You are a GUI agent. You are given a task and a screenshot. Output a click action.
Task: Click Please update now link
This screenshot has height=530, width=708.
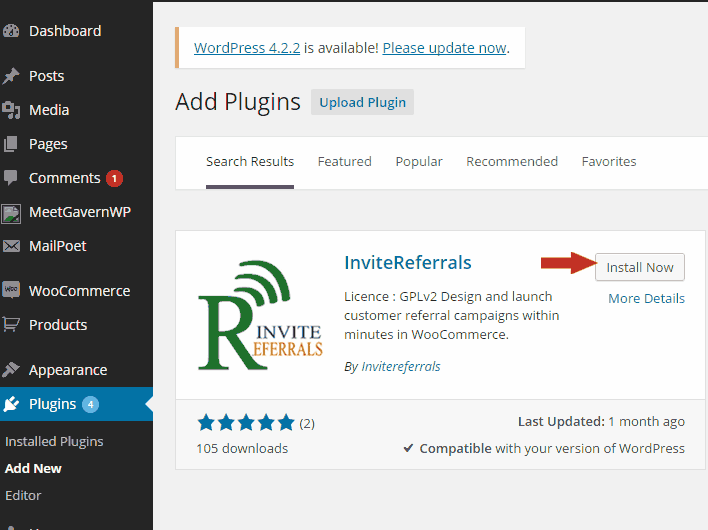click(x=444, y=48)
